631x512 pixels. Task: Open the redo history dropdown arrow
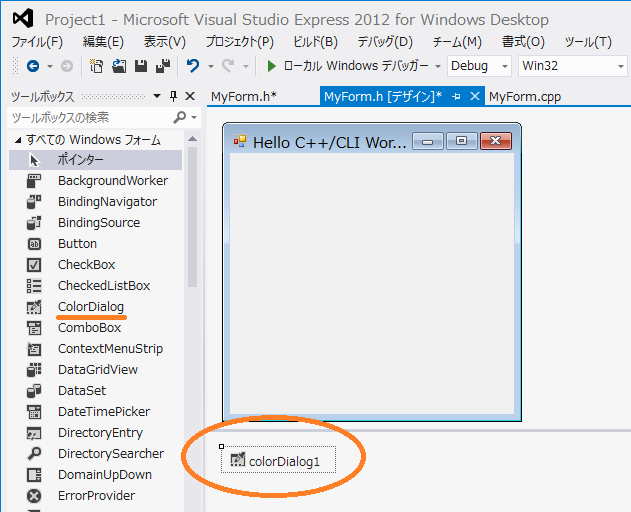(245, 66)
